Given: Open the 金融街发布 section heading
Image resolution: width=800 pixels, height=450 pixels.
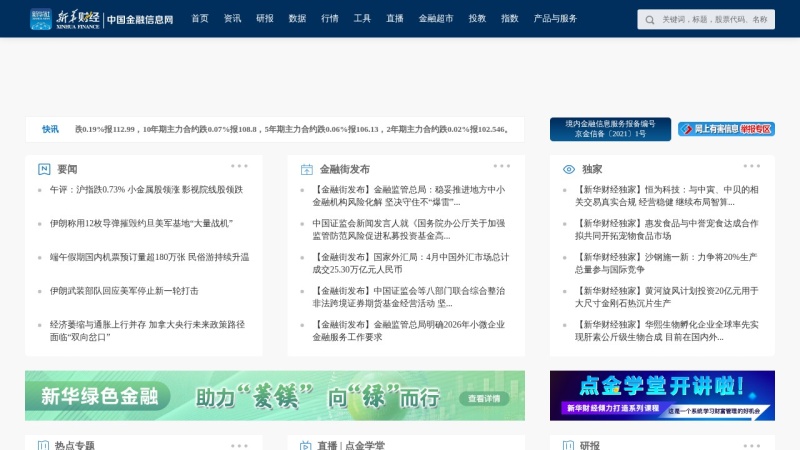Looking at the screenshot, I should (x=344, y=169).
